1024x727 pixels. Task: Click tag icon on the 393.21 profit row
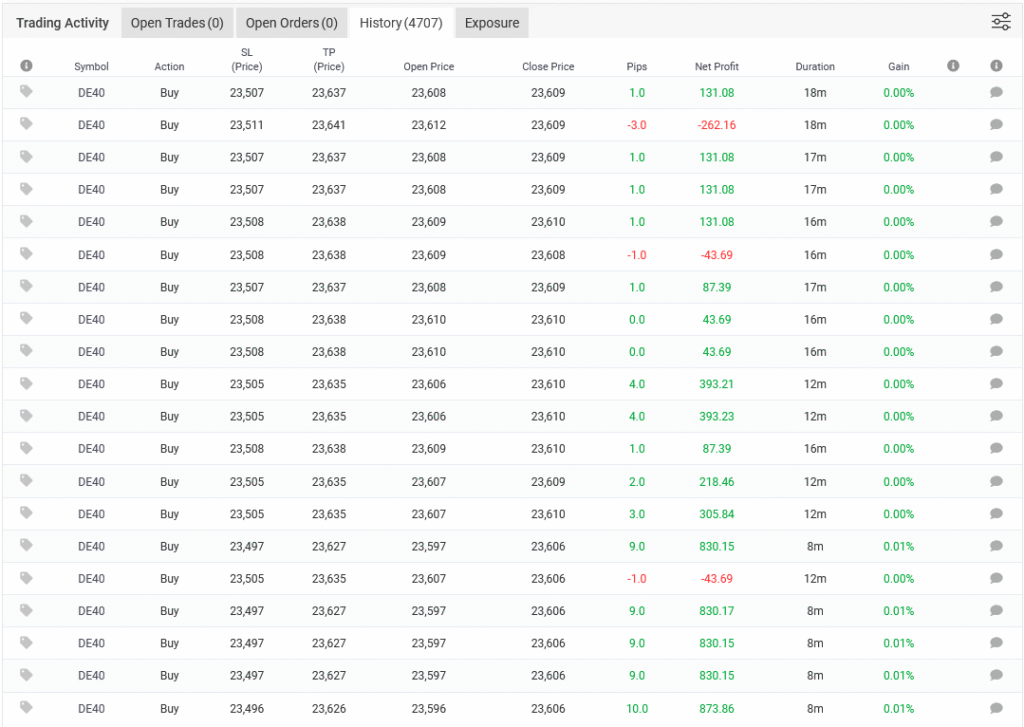point(26,383)
